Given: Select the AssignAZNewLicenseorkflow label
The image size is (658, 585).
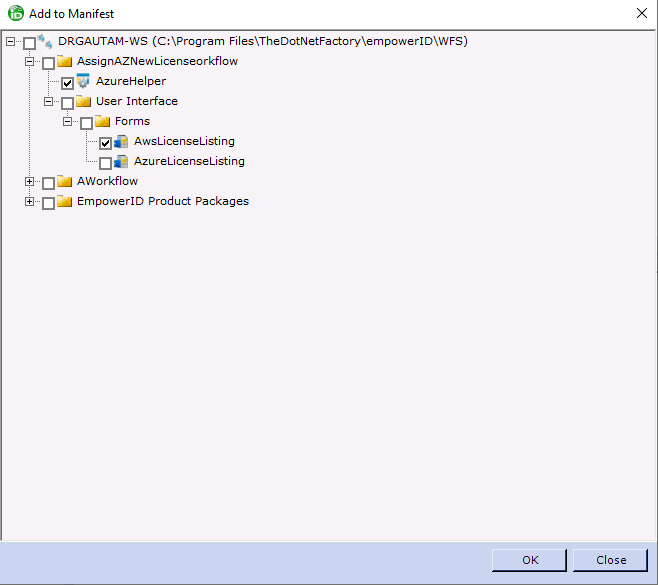Looking at the screenshot, I should pos(157,61).
